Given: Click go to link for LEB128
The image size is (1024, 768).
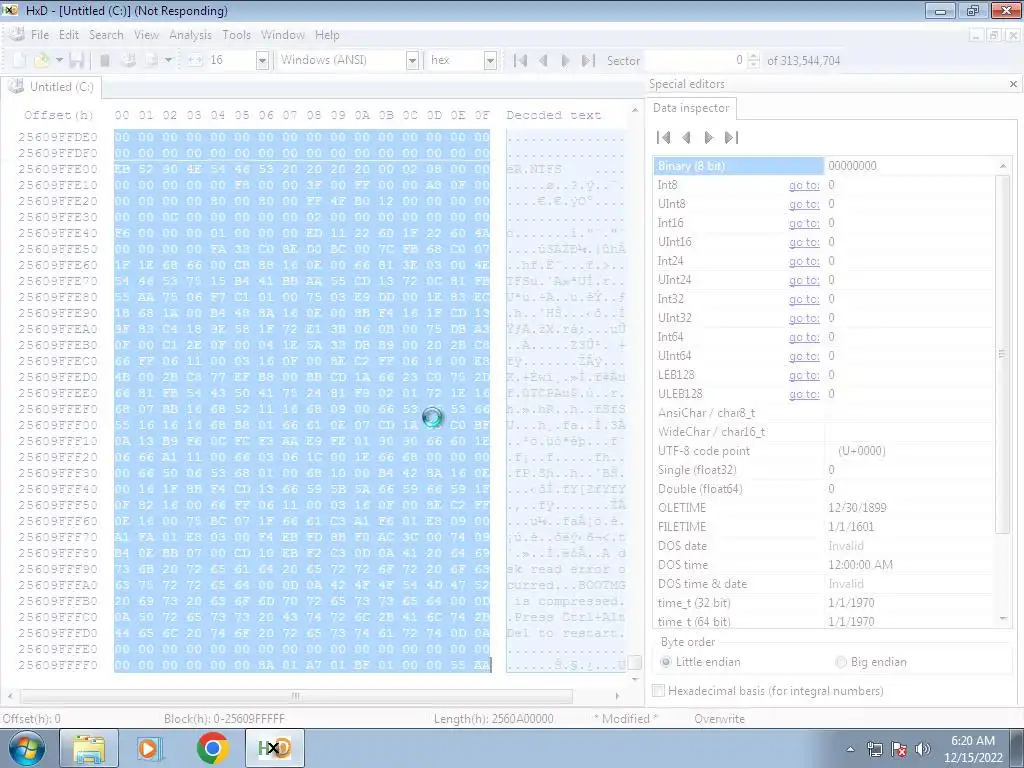Looking at the screenshot, I should [x=804, y=375].
